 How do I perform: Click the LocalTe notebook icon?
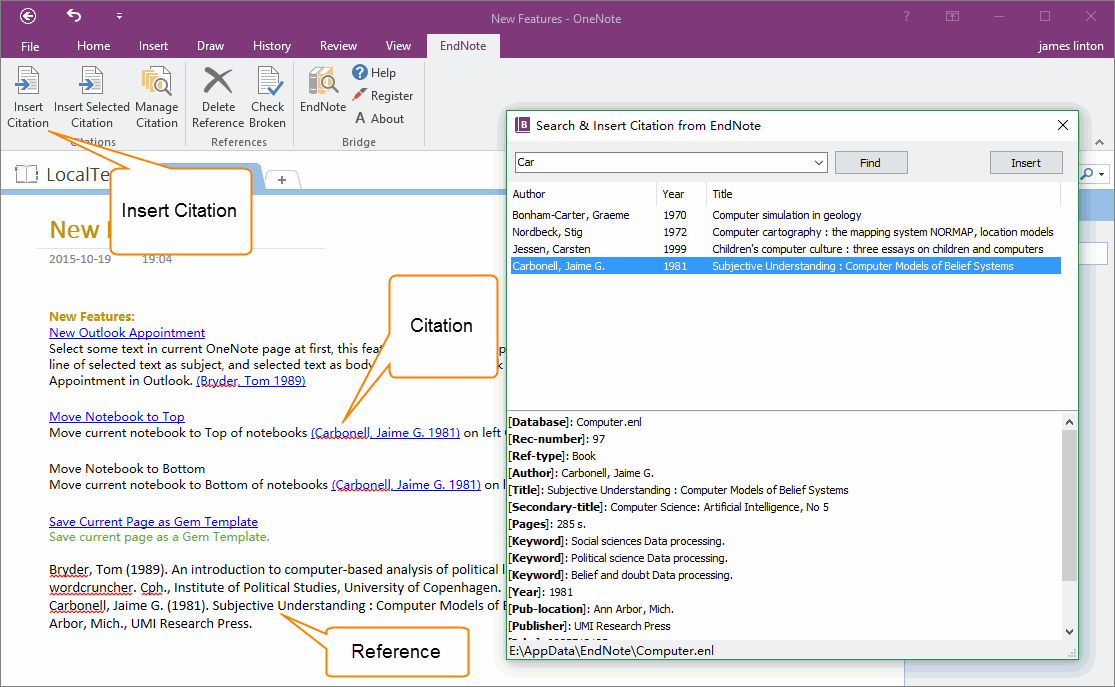(26, 174)
